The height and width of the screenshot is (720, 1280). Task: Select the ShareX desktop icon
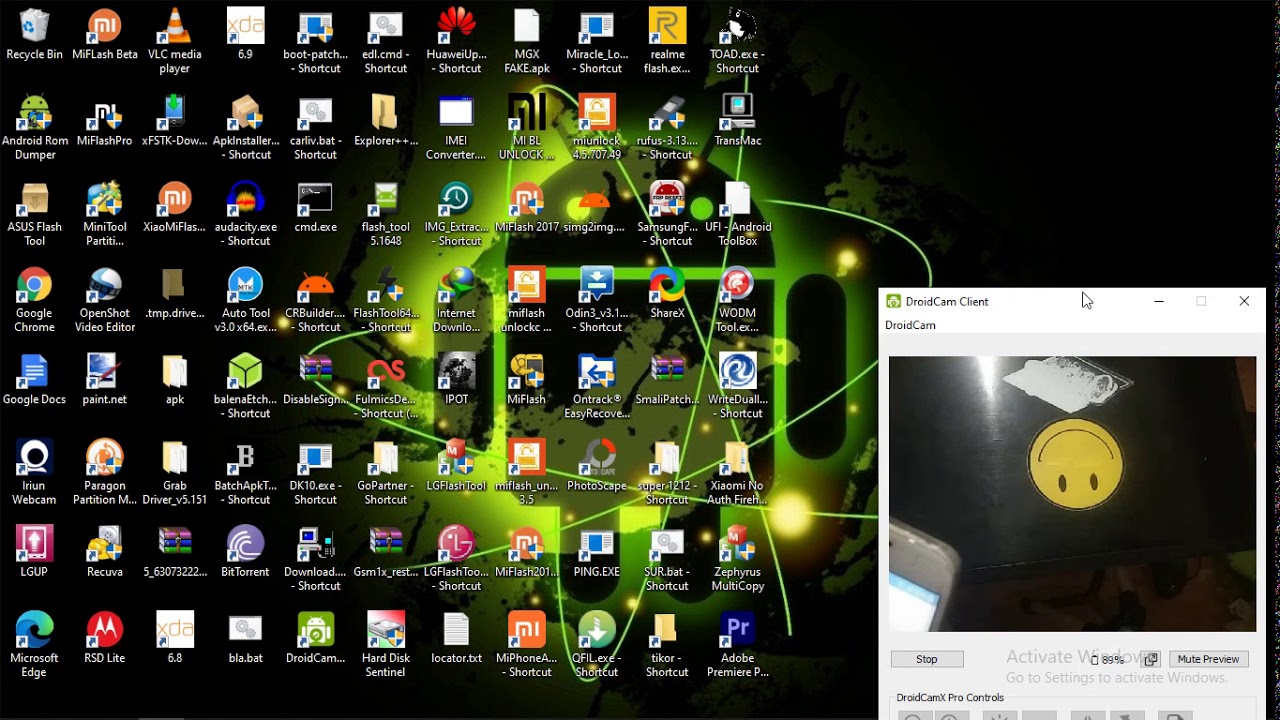coord(667,293)
